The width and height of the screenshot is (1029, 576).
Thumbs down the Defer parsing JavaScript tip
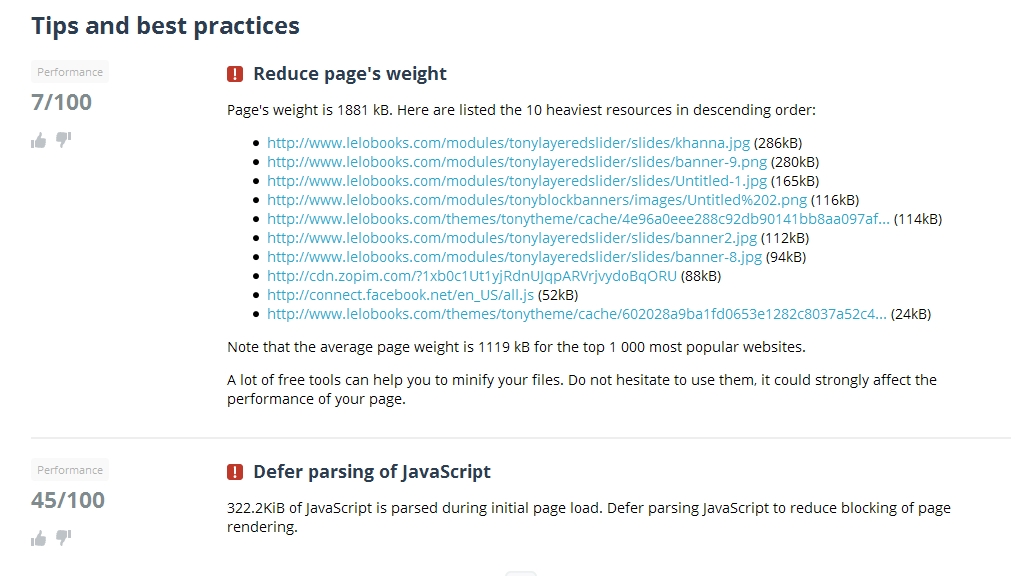(x=64, y=538)
